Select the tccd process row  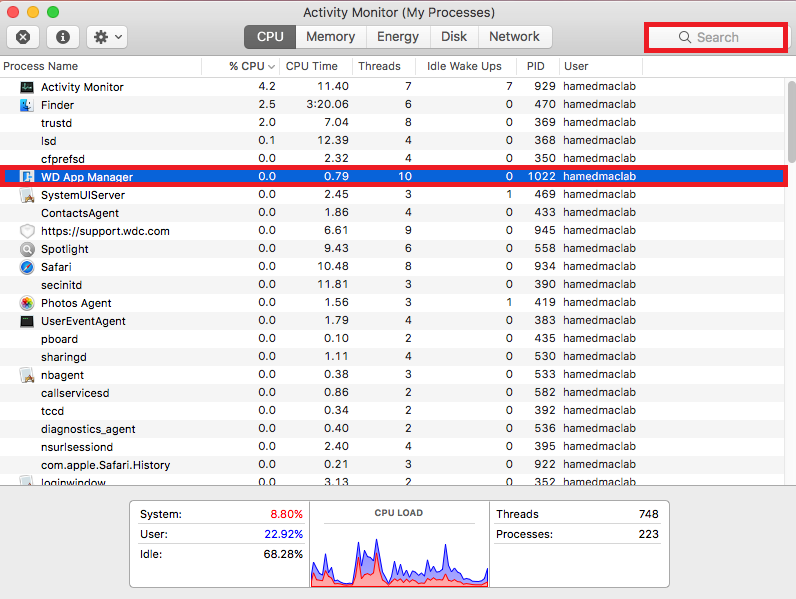coord(392,411)
